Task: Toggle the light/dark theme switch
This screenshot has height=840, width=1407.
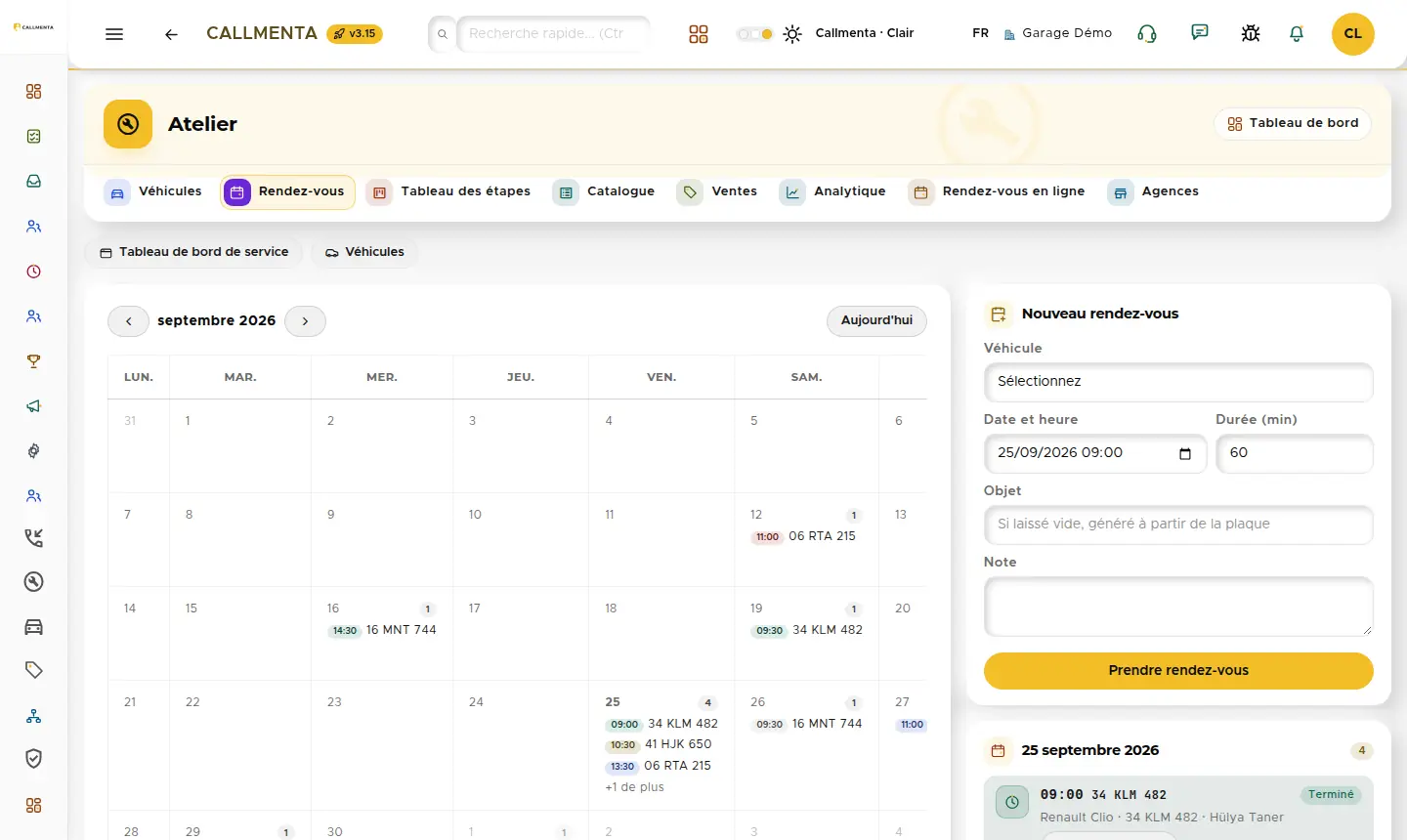Action: pos(754,34)
